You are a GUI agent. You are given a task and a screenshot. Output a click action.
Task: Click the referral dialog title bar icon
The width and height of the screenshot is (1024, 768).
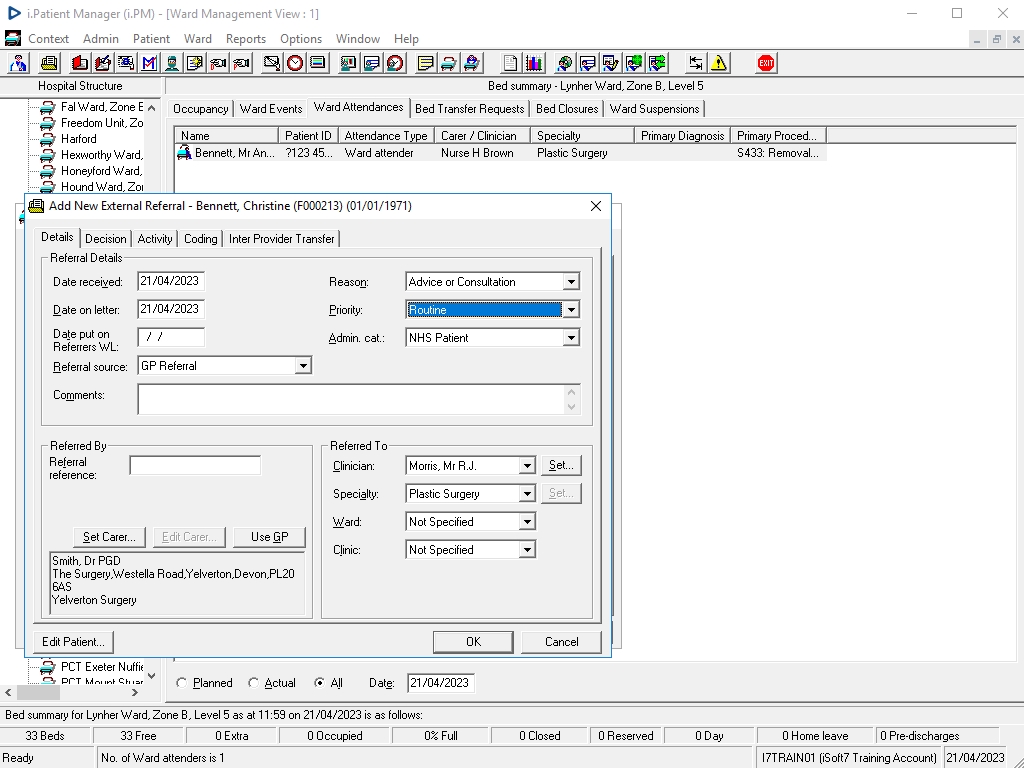pos(37,206)
